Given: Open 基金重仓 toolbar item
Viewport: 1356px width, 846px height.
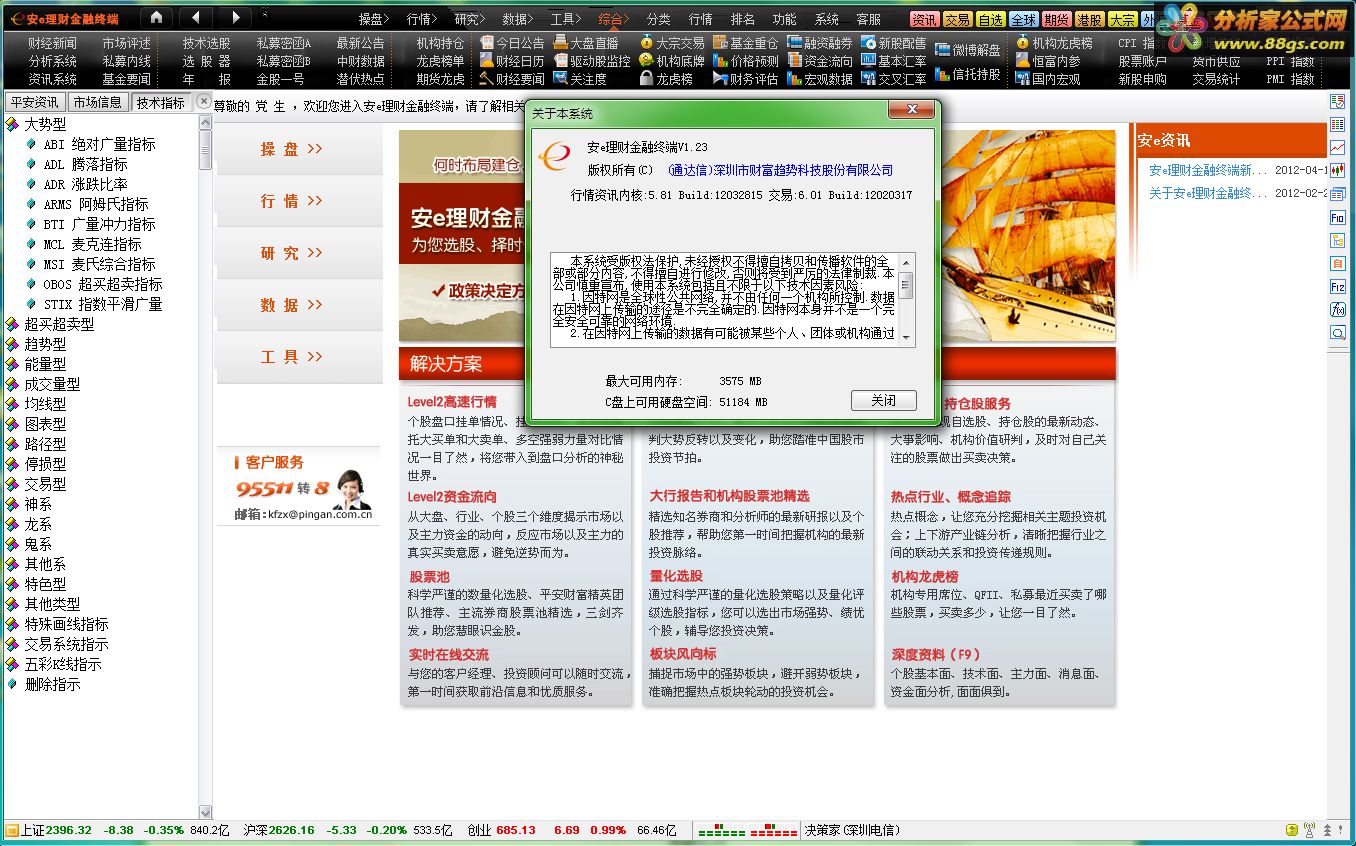Looking at the screenshot, I should (745, 43).
